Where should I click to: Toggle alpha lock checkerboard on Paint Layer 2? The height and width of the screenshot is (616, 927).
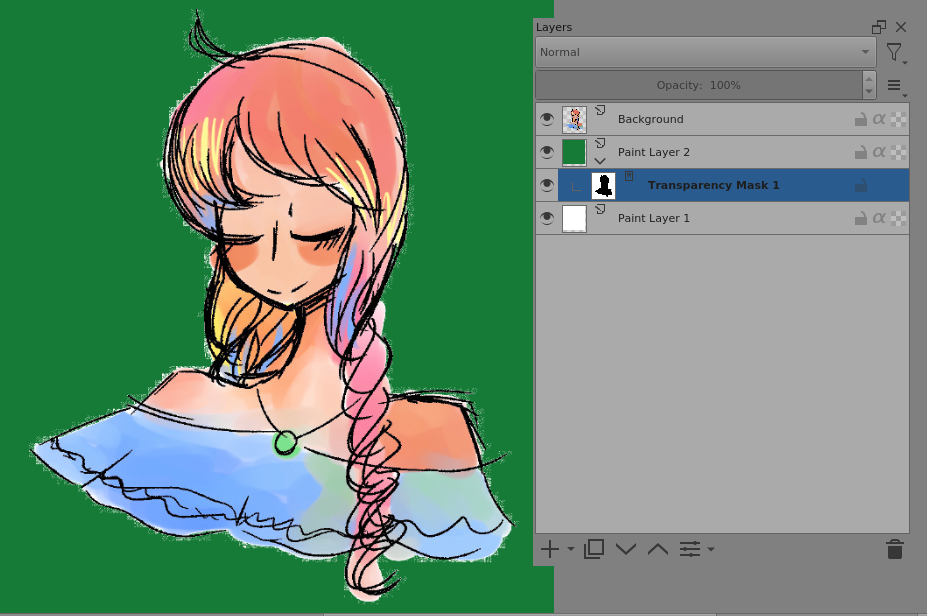898,153
